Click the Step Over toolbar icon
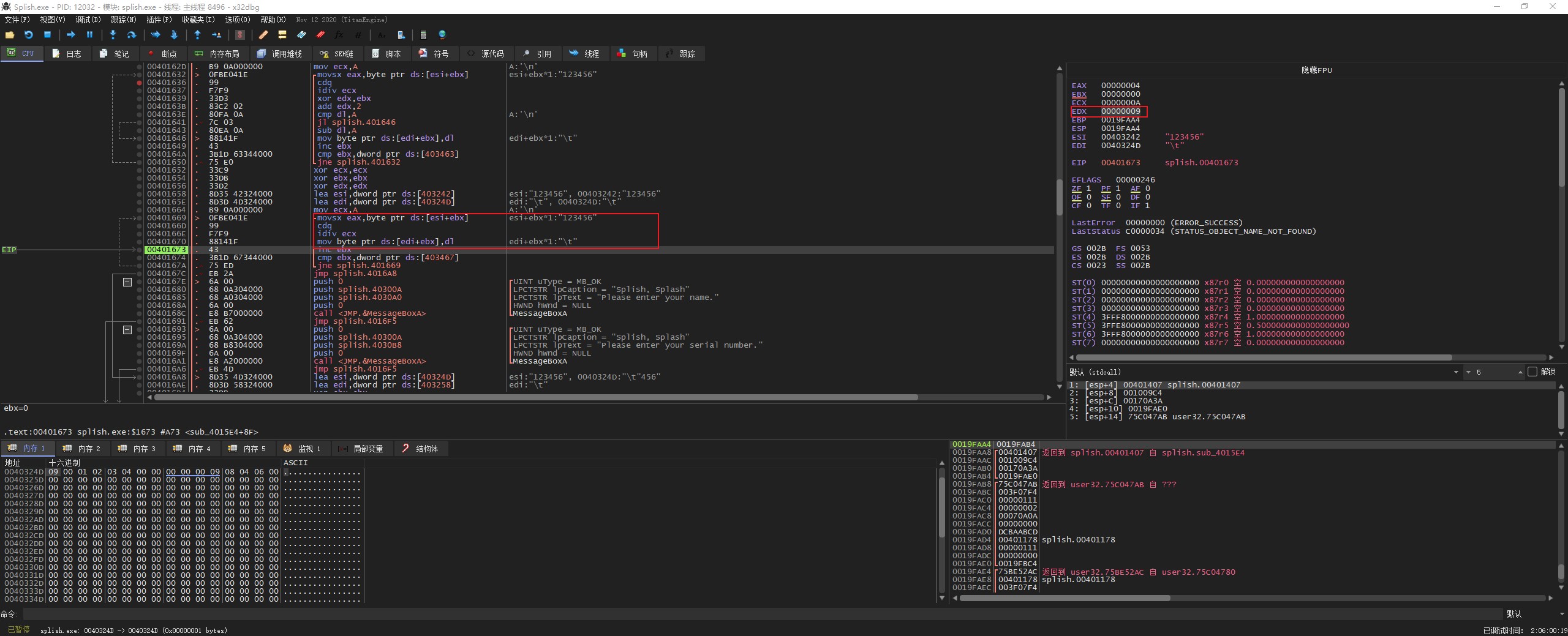This screenshot has width=1568, height=636. coord(131,35)
